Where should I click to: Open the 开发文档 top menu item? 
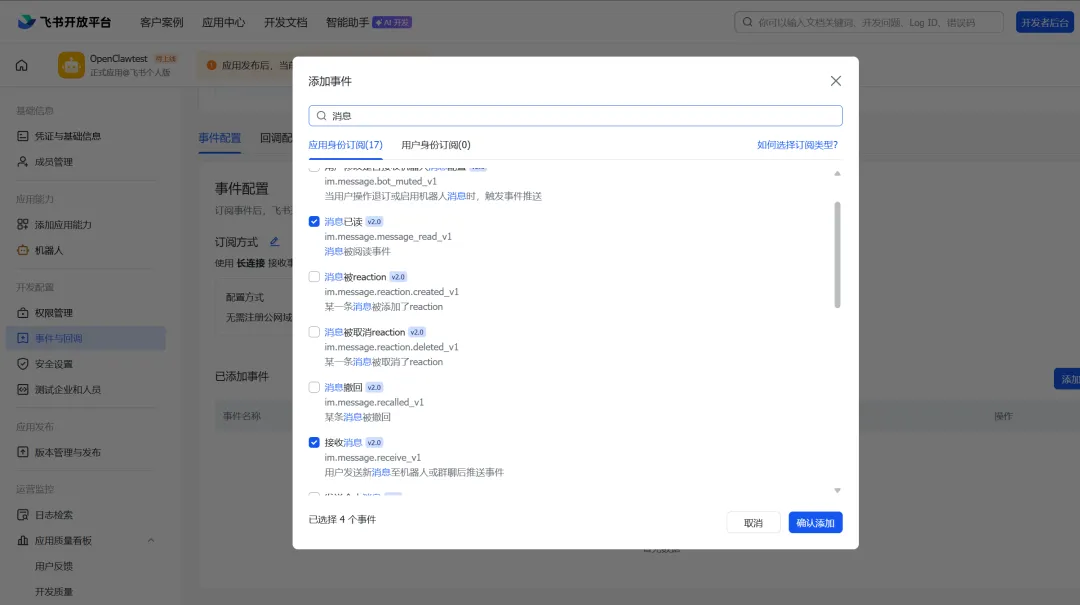click(285, 22)
